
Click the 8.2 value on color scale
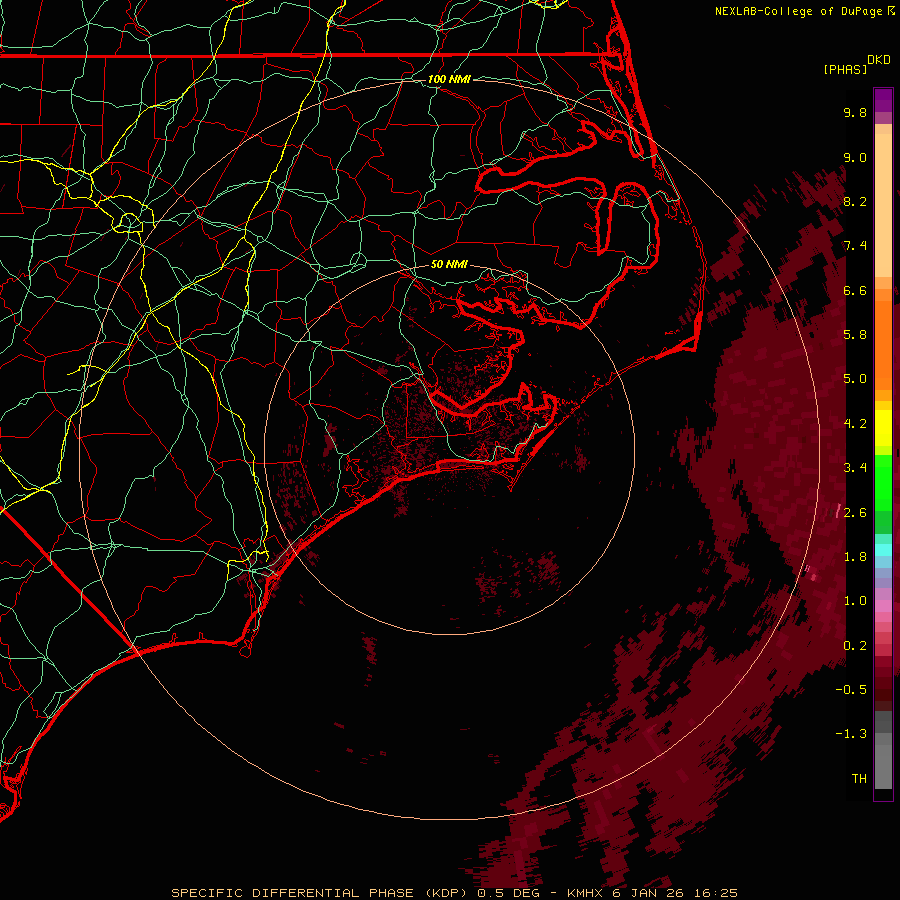point(855,201)
